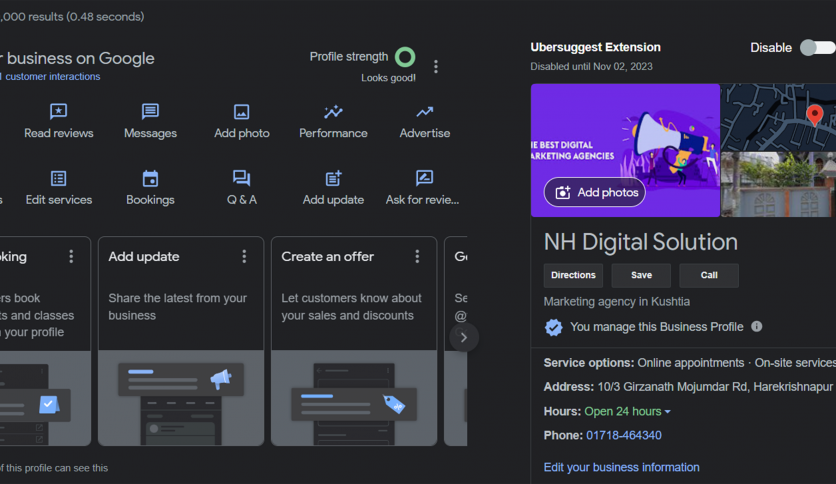The width and height of the screenshot is (836, 484).
Task: Click the Directions button
Action: pos(573,276)
